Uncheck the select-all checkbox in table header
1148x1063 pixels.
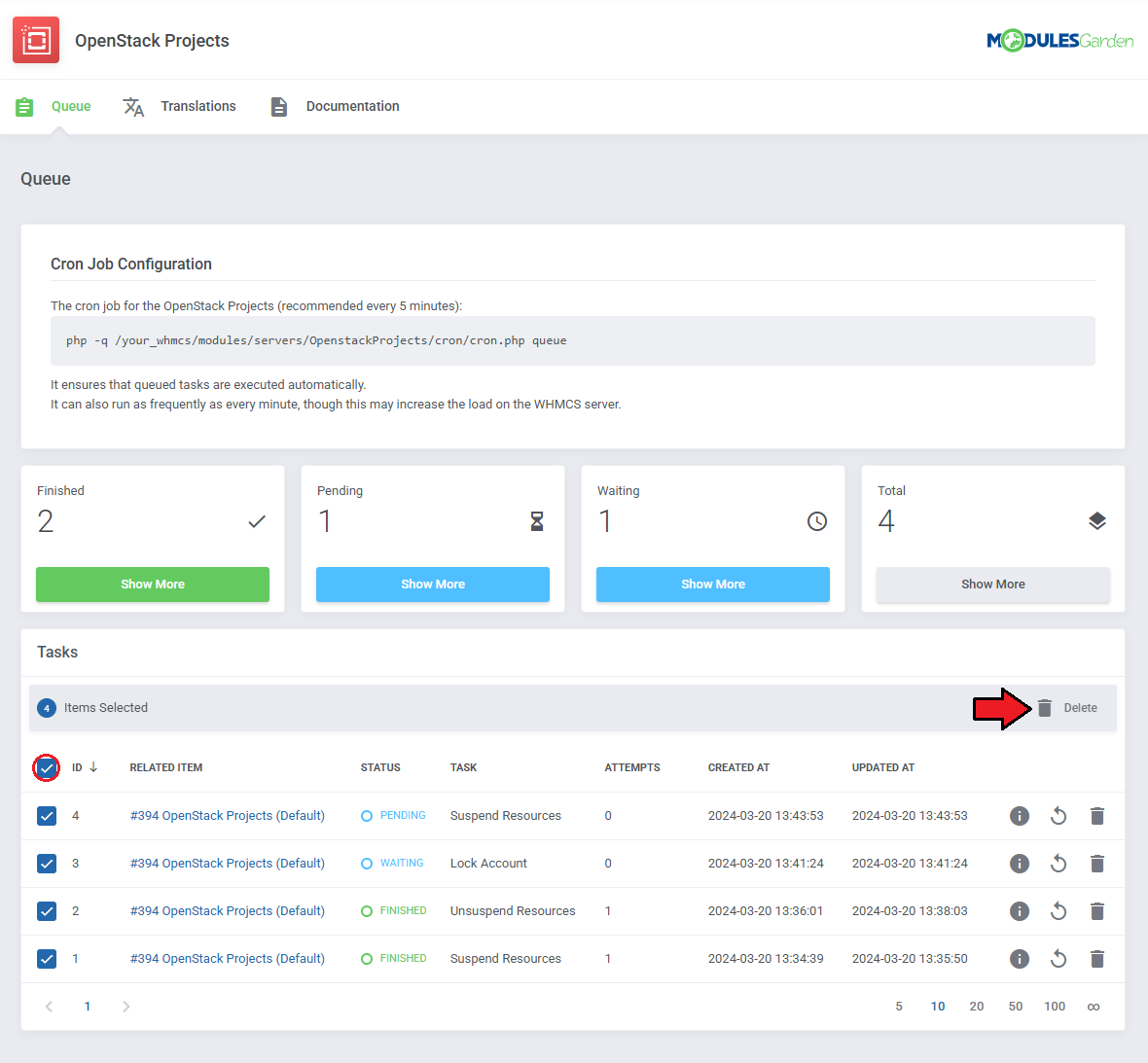click(47, 768)
